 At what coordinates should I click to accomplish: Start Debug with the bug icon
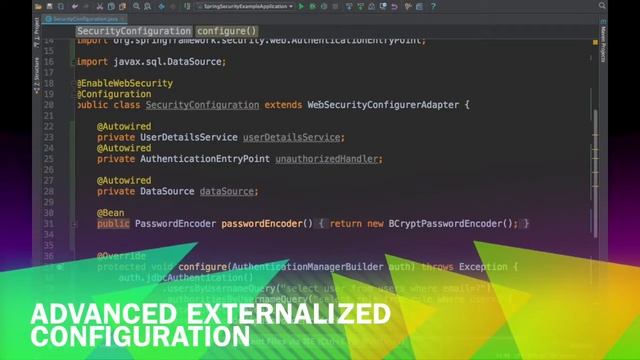tap(313, 6)
